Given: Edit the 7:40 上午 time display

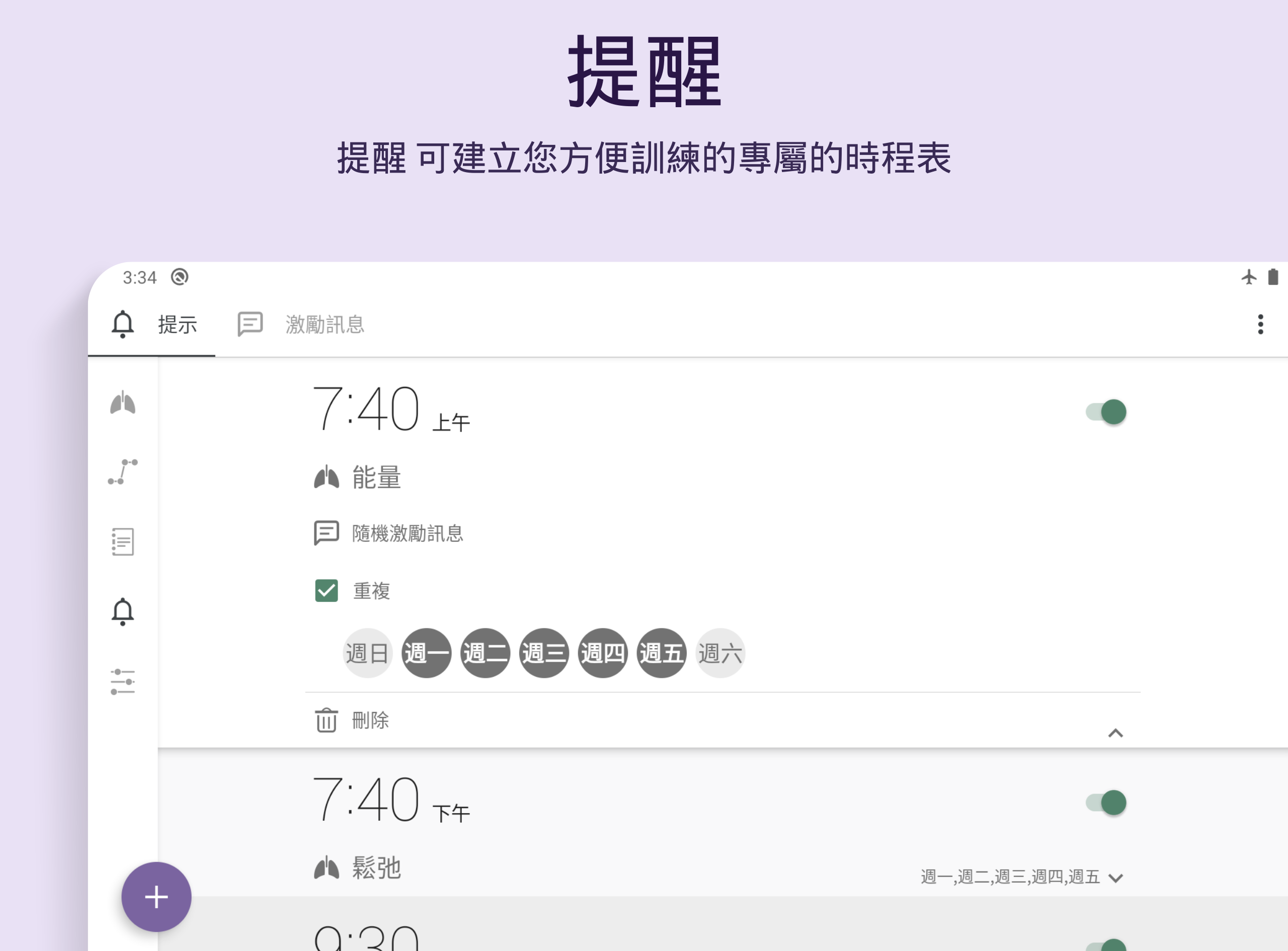Looking at the screenshot, I should click(391, 408).
